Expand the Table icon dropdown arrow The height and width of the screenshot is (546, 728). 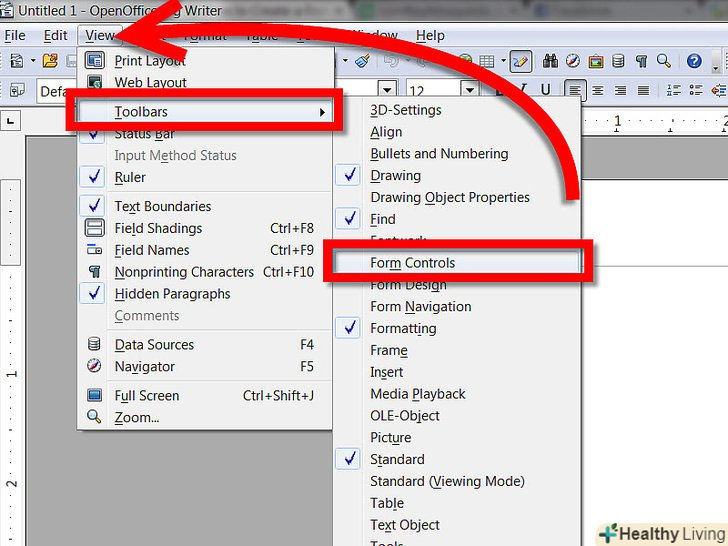tap(504, 61)
